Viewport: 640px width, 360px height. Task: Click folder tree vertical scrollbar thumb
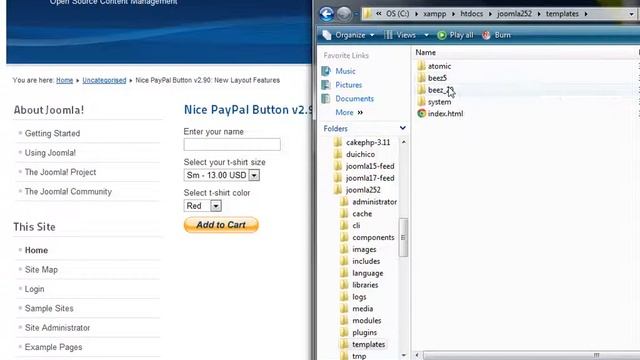(403, 237)
